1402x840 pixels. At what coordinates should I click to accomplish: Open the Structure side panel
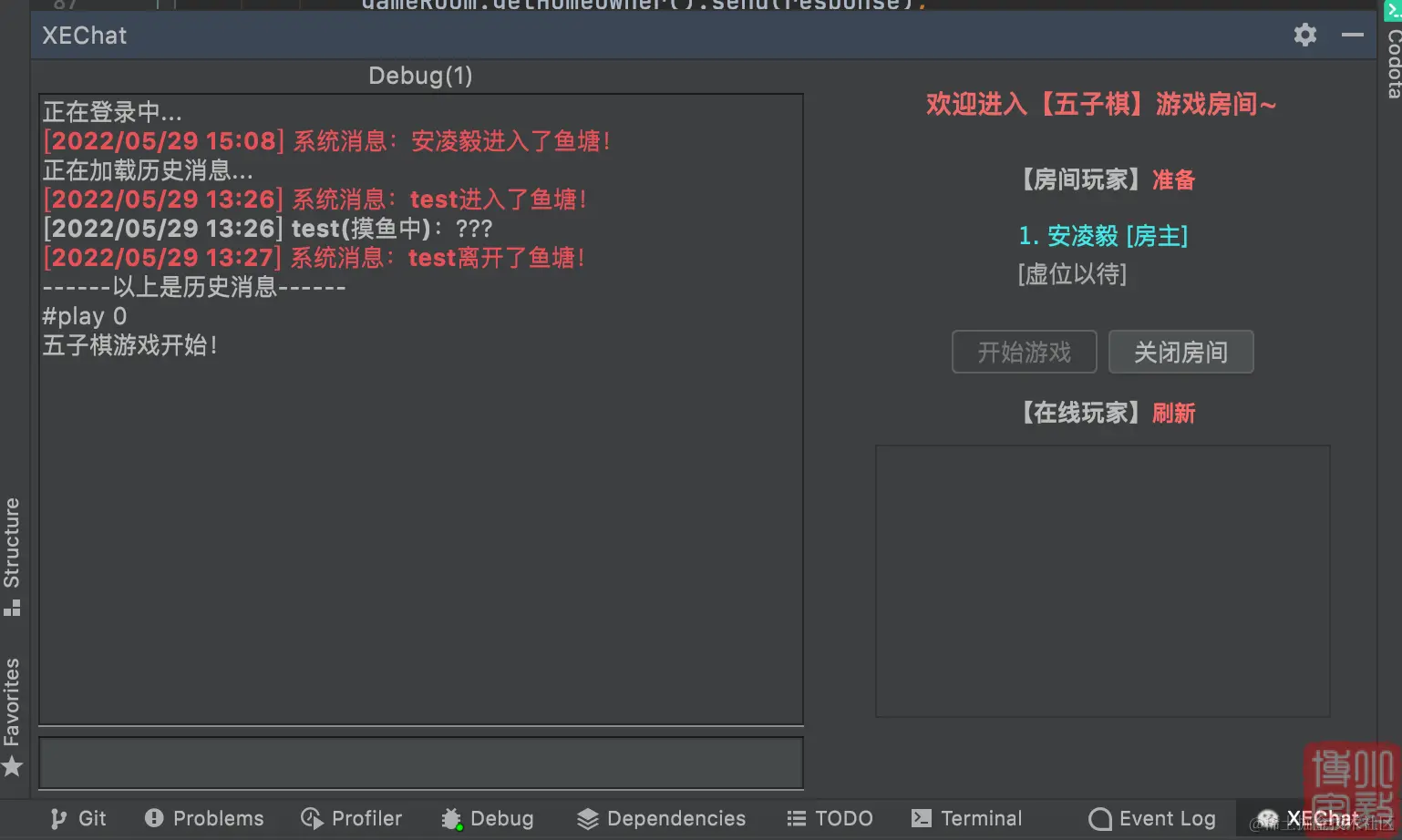coord(12,556)
